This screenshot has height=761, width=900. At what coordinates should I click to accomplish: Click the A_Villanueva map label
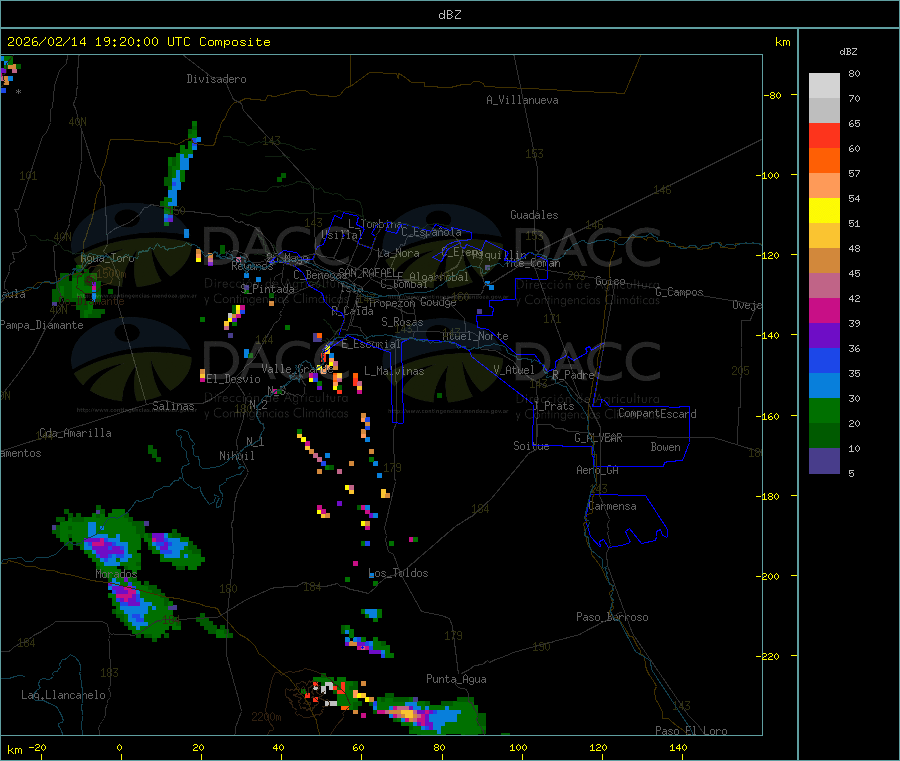click(522, 100)
